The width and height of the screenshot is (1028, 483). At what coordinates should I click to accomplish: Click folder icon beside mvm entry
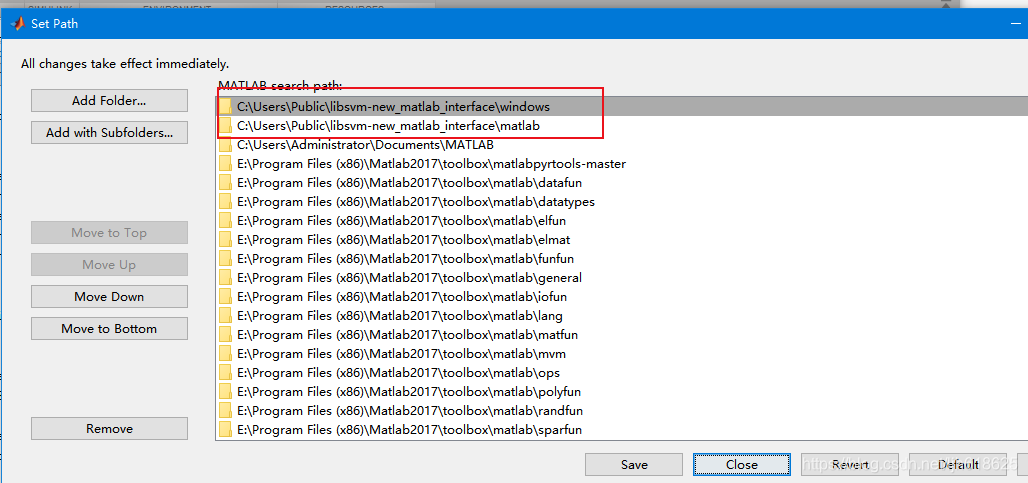coord(226,353)
